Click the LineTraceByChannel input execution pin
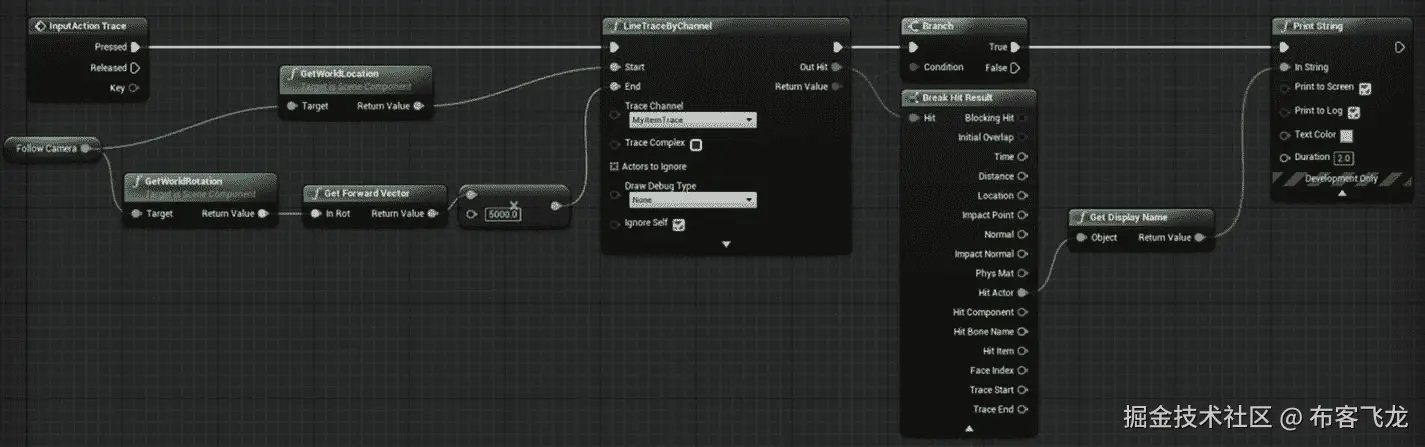 [615, 46]
